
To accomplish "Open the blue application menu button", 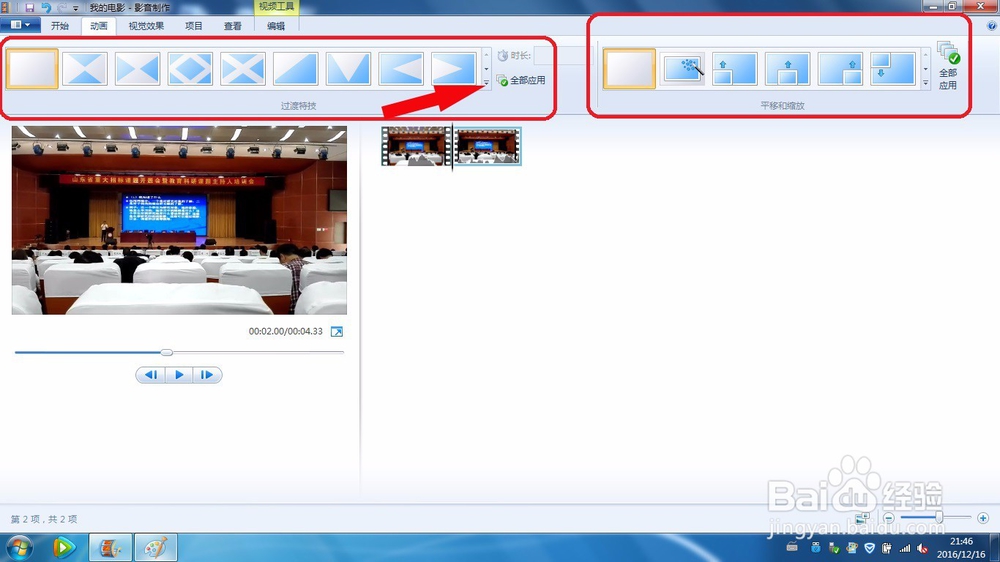I will (20, 25).
